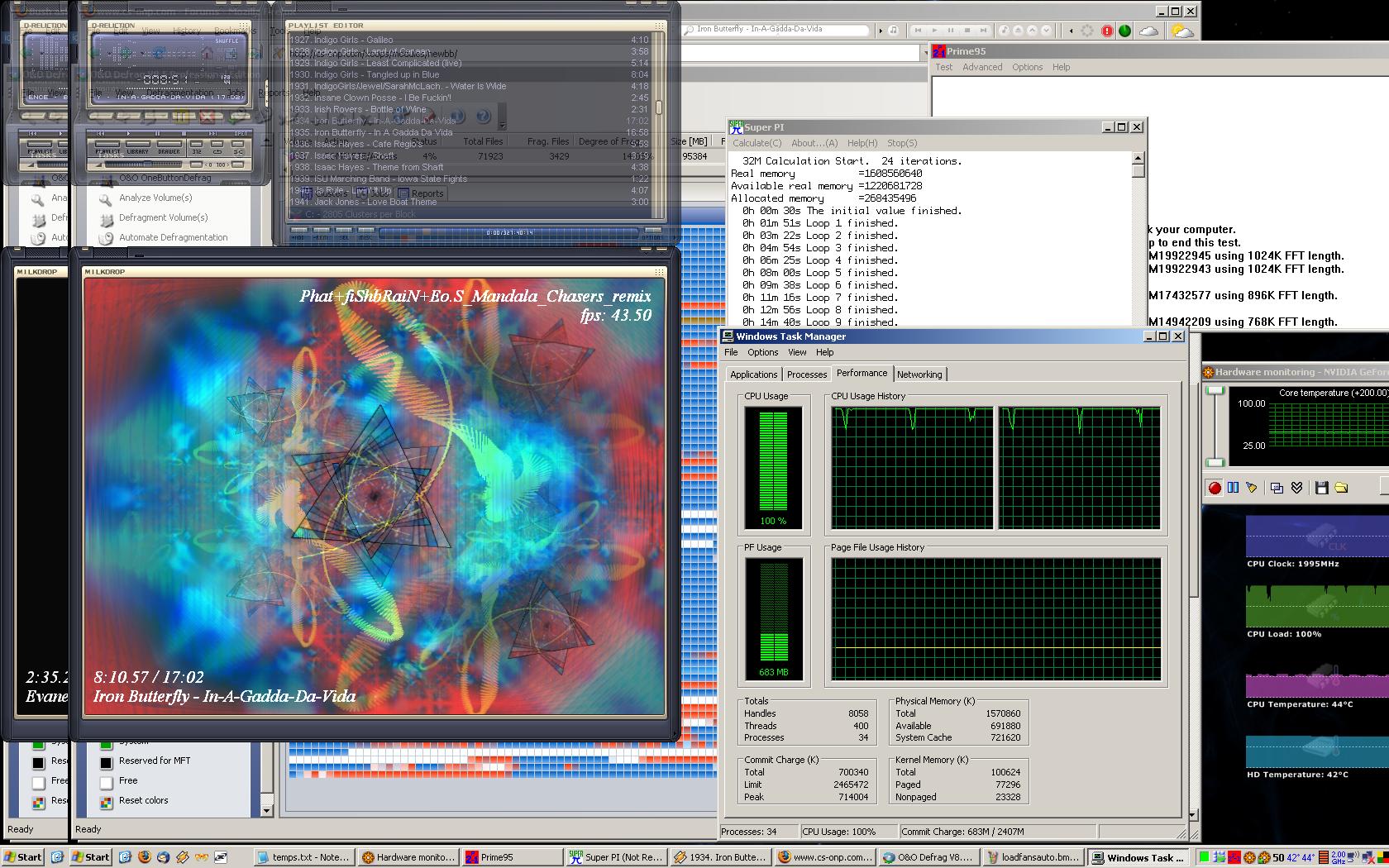1389x868 pixels.
Task: Click the blue pause icon in Hardware monitoring
Action: point(1233,488)
